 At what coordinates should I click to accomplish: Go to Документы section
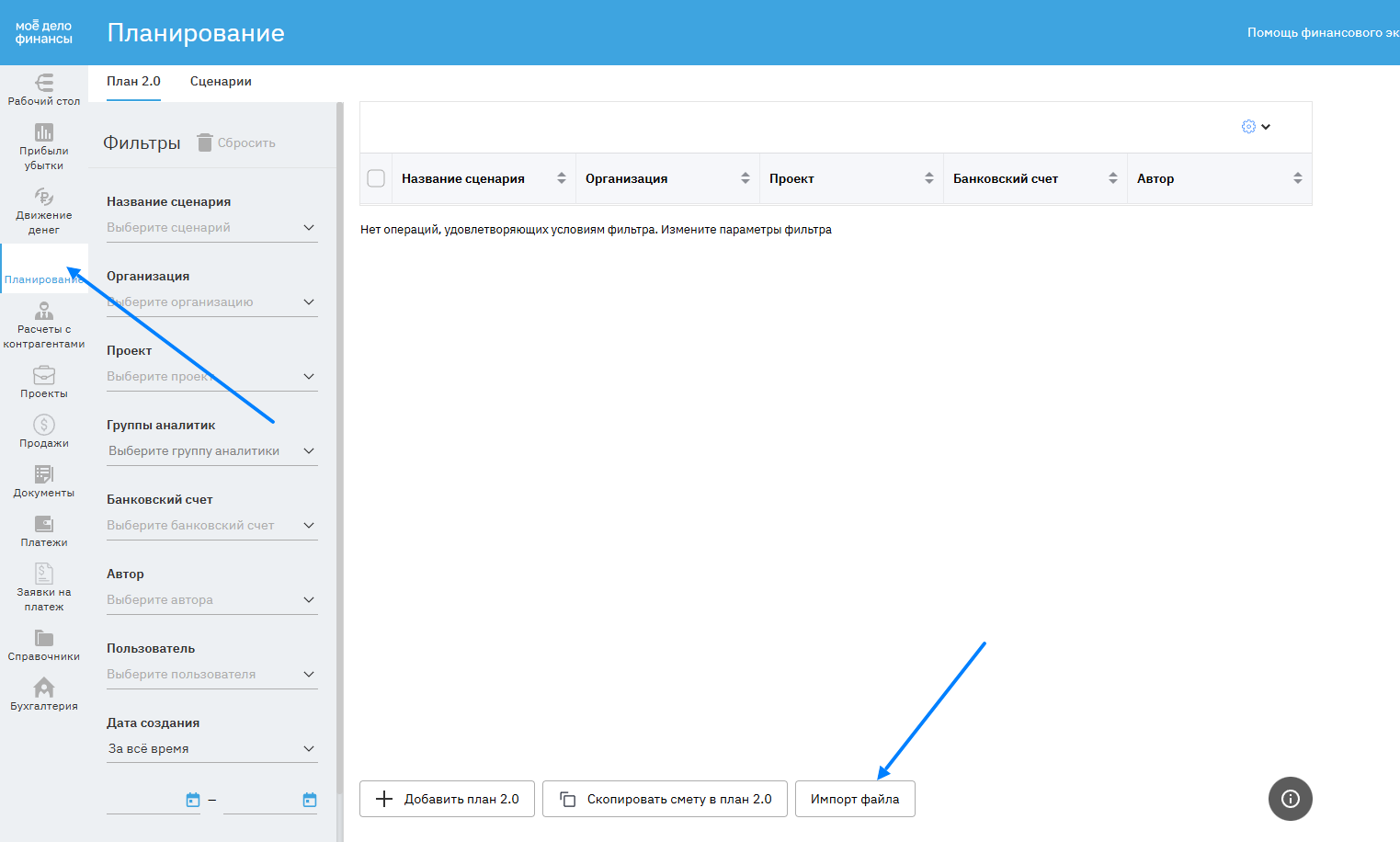[x=44, y=482]
